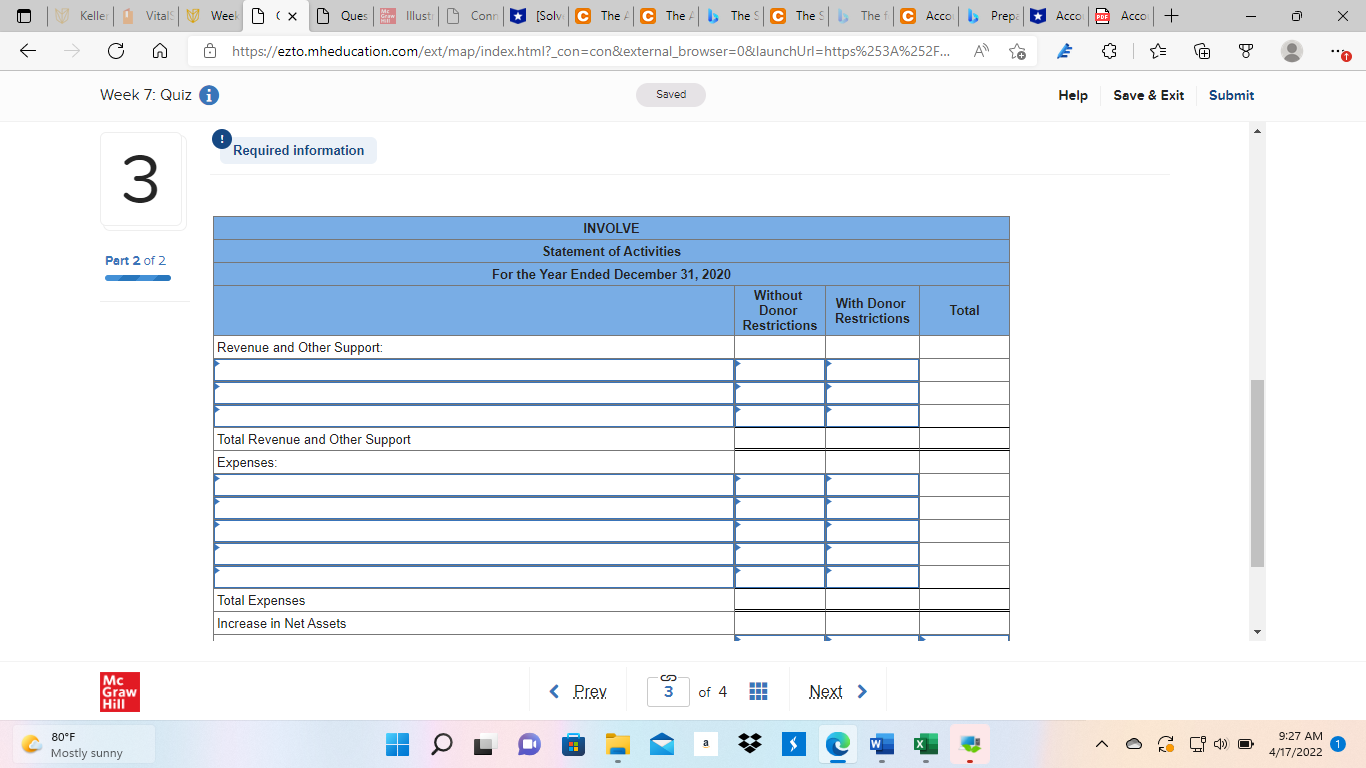Click the 'Increase in Net Assets' row label
Screen dimensions: 1366x768
282,624
